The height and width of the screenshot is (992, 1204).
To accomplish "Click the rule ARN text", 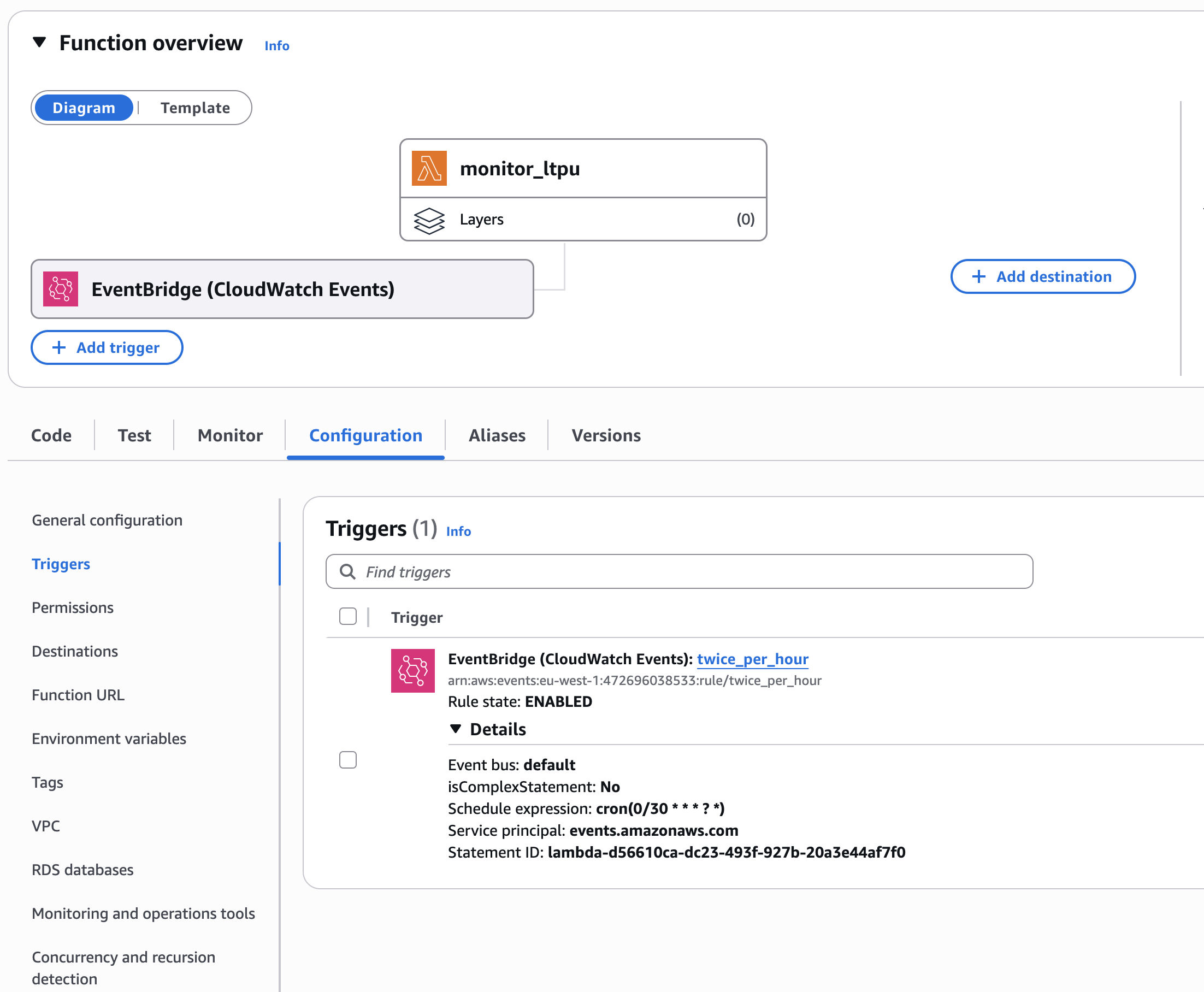I will point(635,681).
